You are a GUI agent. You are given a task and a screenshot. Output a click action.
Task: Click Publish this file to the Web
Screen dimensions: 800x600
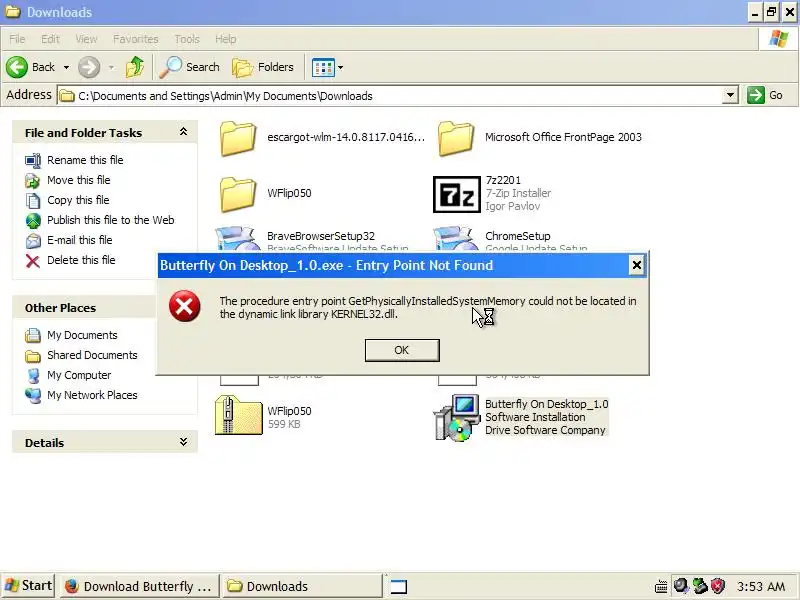111,220
